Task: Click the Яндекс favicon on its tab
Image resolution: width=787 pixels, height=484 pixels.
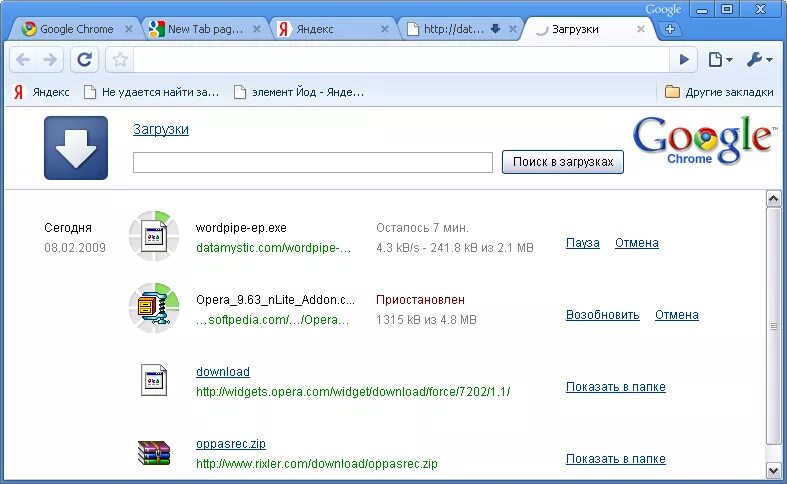Action: (284, 29)
